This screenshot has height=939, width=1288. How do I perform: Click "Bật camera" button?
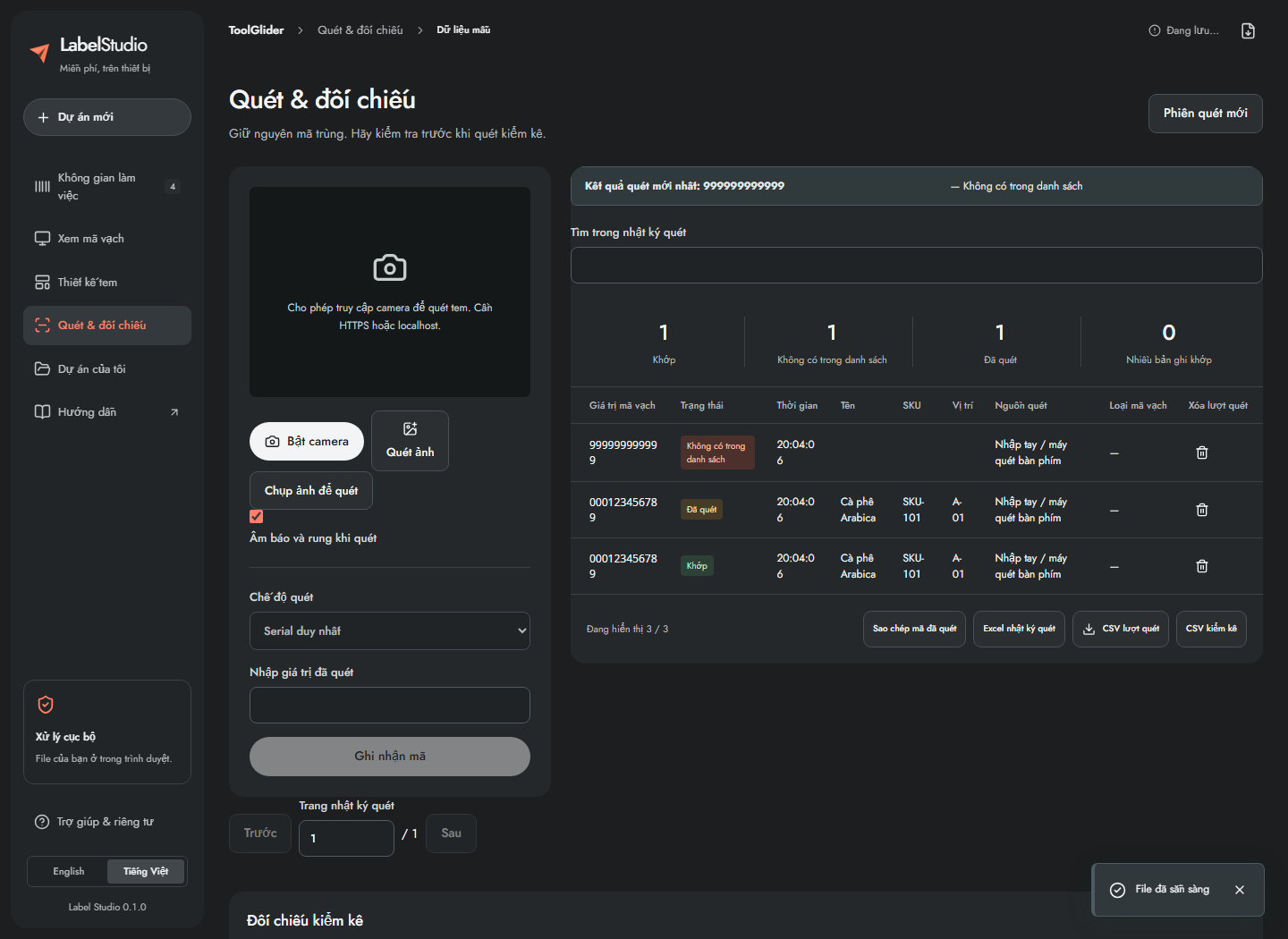point(307,441)
